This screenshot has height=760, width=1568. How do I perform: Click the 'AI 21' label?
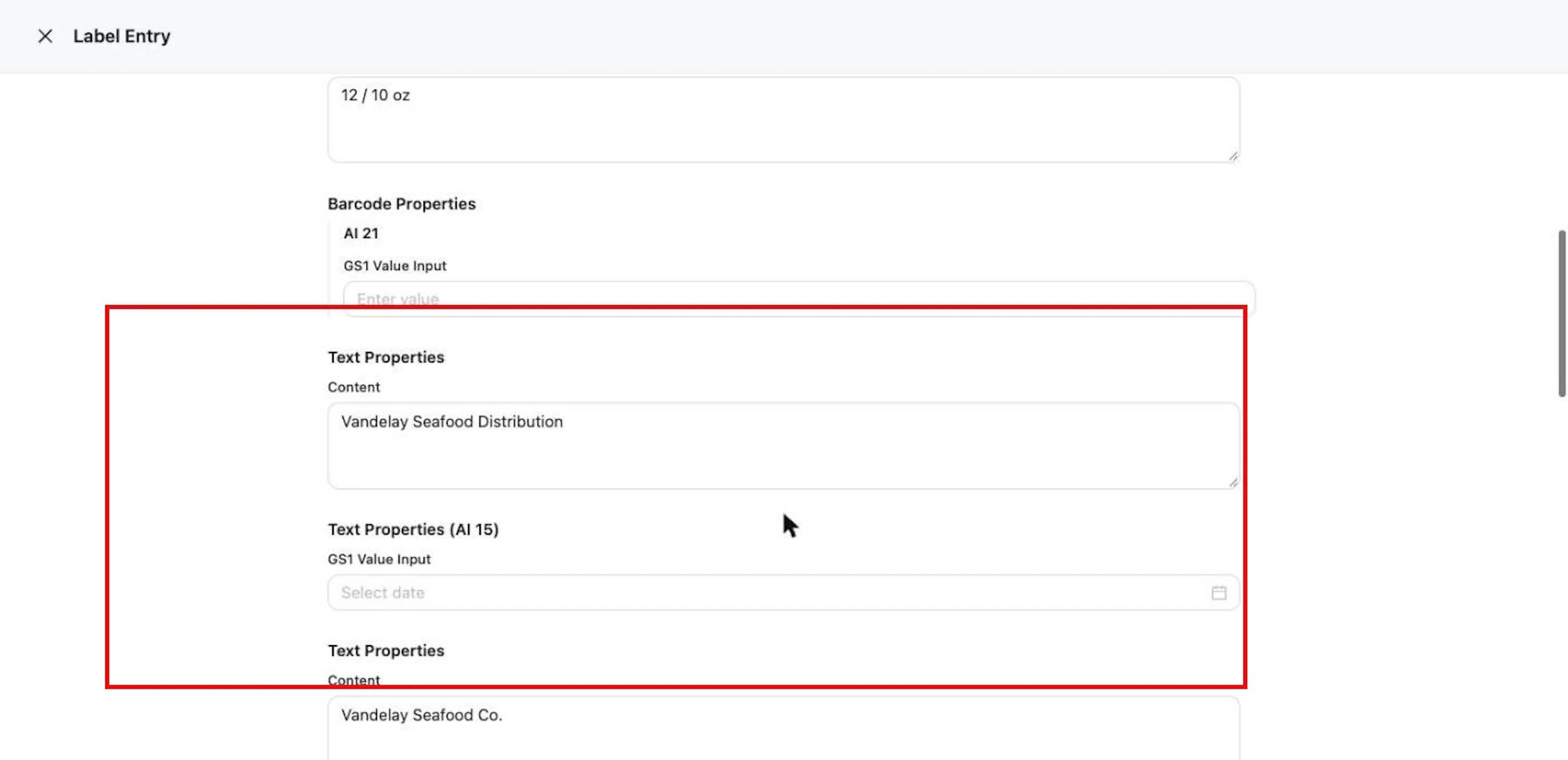tap(361, 233)
